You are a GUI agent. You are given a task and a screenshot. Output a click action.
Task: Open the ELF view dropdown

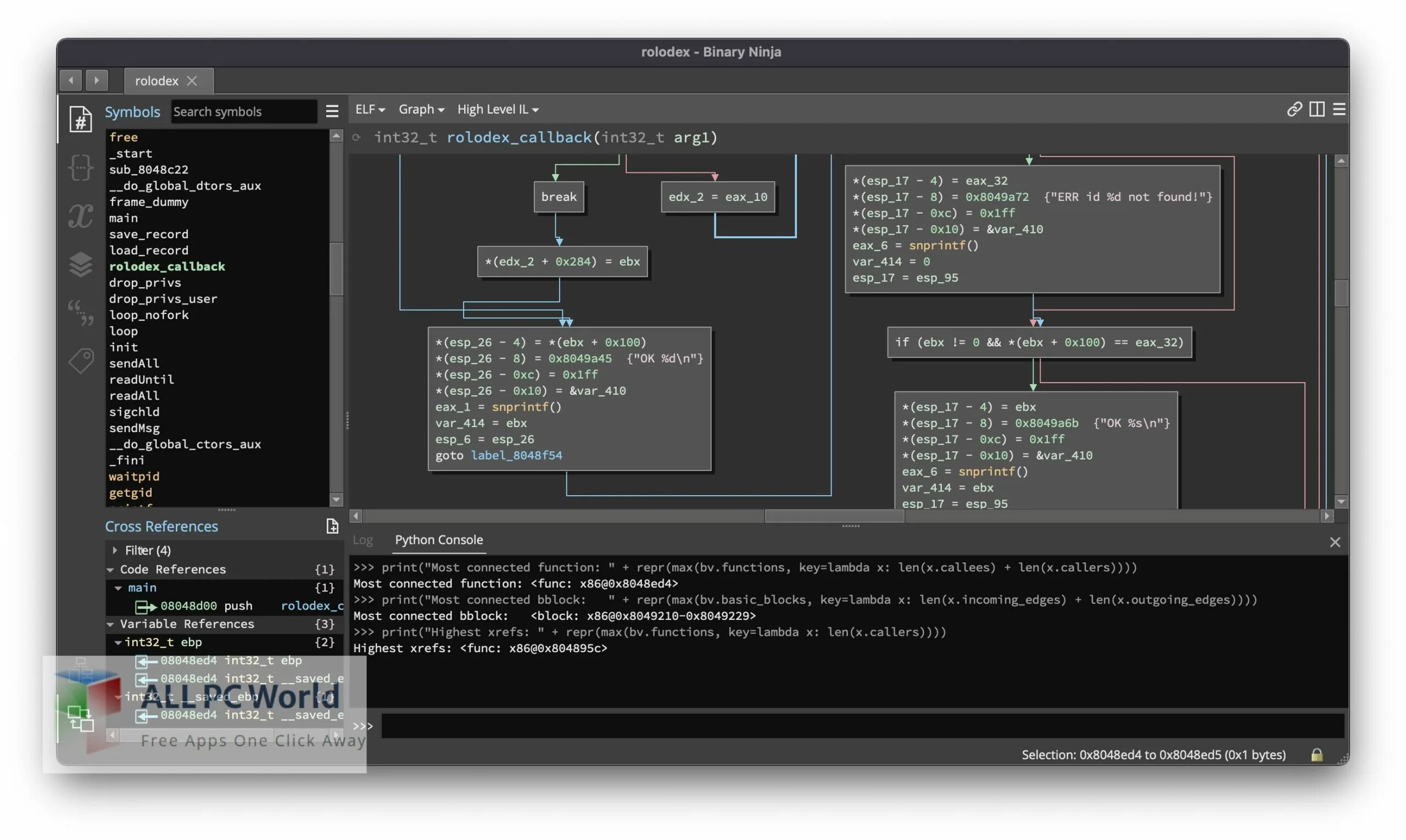370,109
